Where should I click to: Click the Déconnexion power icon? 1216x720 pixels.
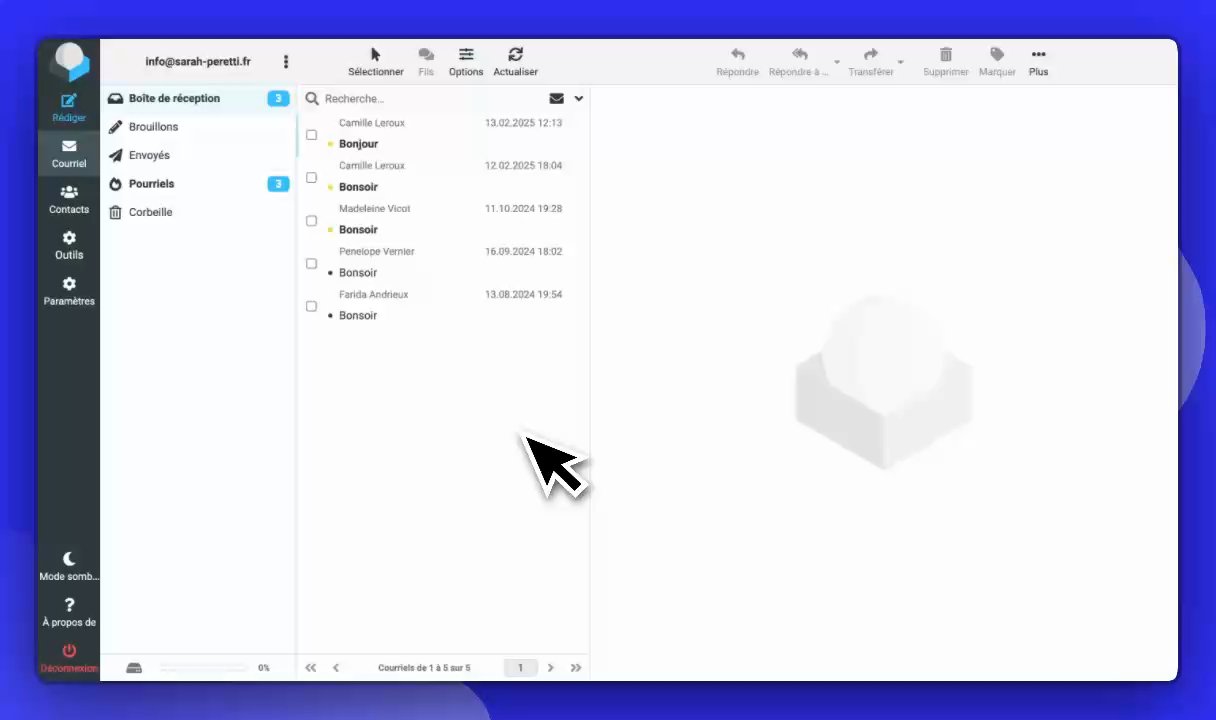click(x=69, y=651)
